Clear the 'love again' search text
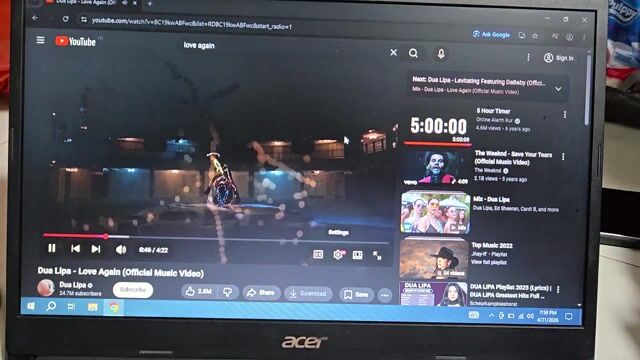640x360 pixels. (393, 52)
